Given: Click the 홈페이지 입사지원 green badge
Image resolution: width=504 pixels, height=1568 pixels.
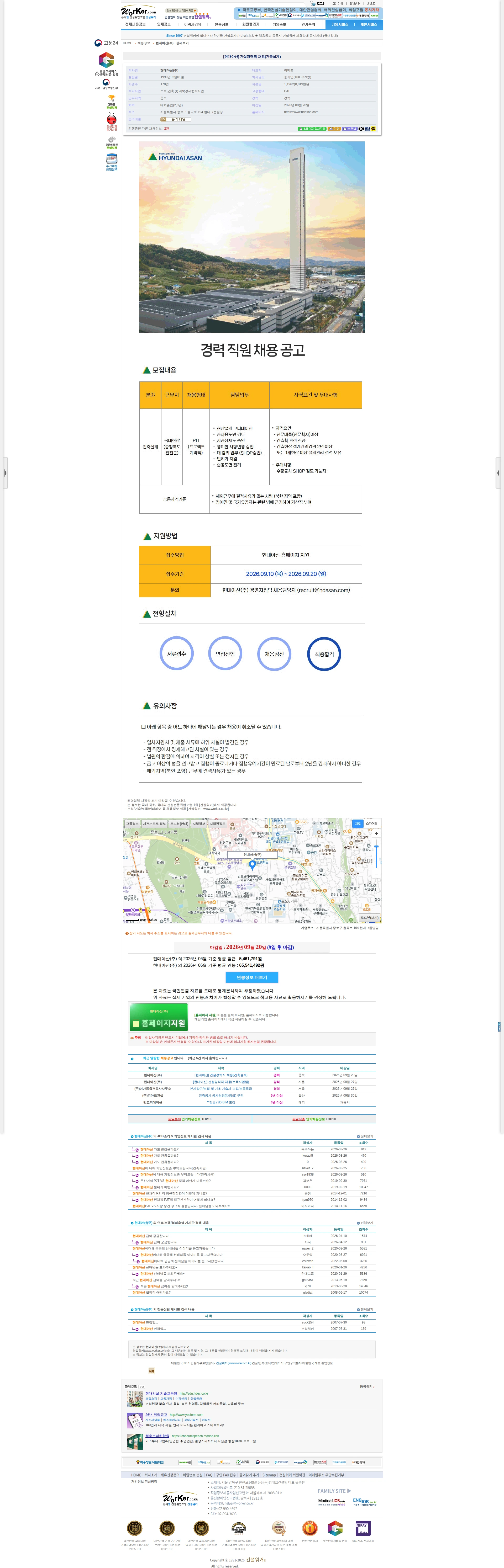Looking at the screenshot, I should 312,129.
